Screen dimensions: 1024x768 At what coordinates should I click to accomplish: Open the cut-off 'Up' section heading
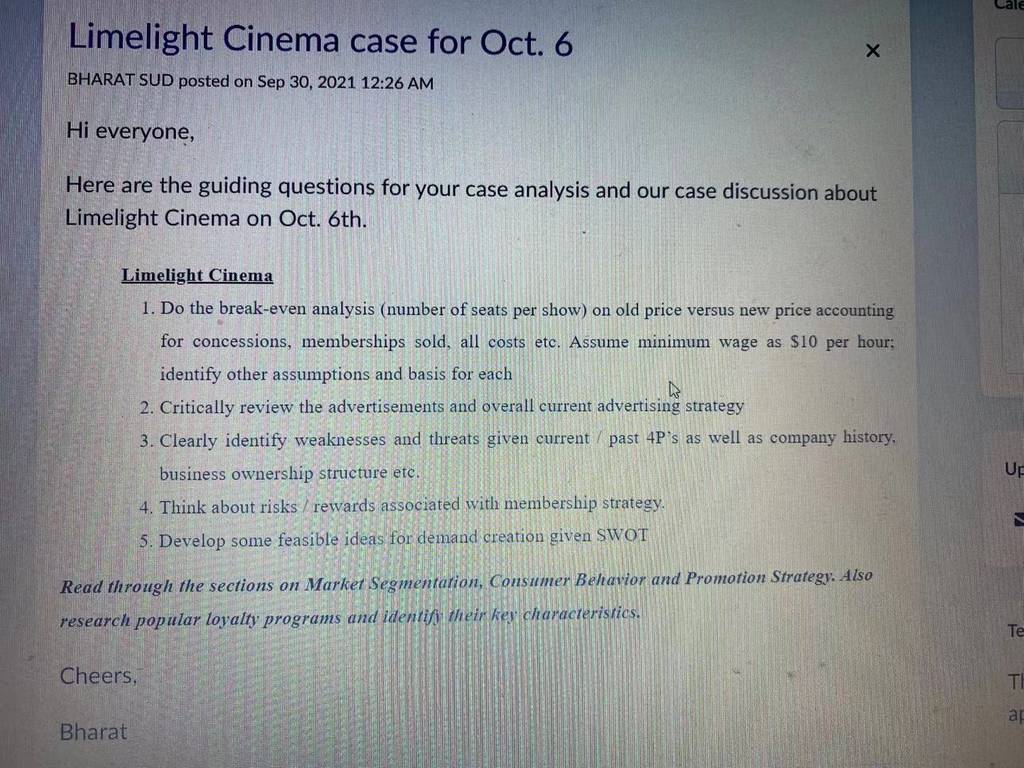1014,469
